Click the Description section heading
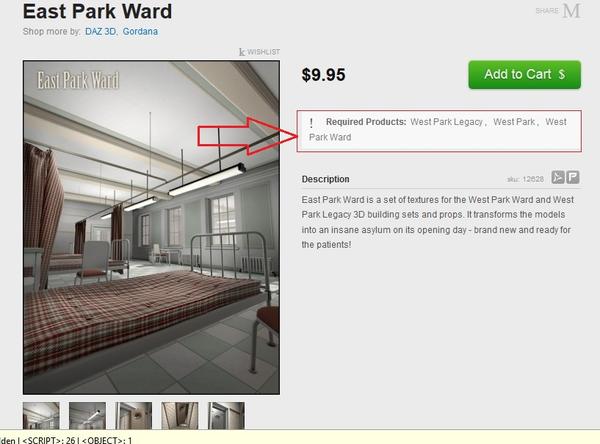This screenshot has height=444, width=600. 325,179
